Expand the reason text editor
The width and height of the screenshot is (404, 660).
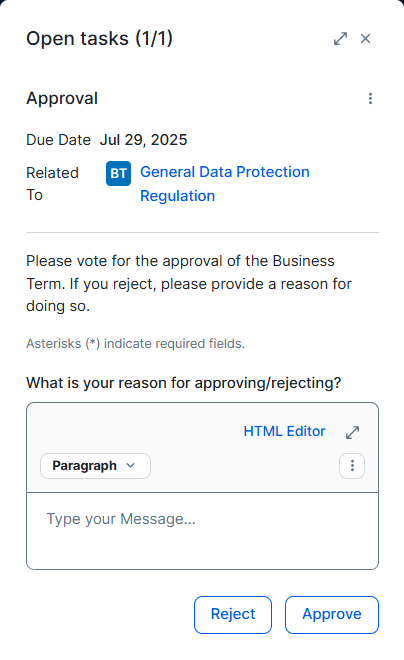[x=352, y=432]
